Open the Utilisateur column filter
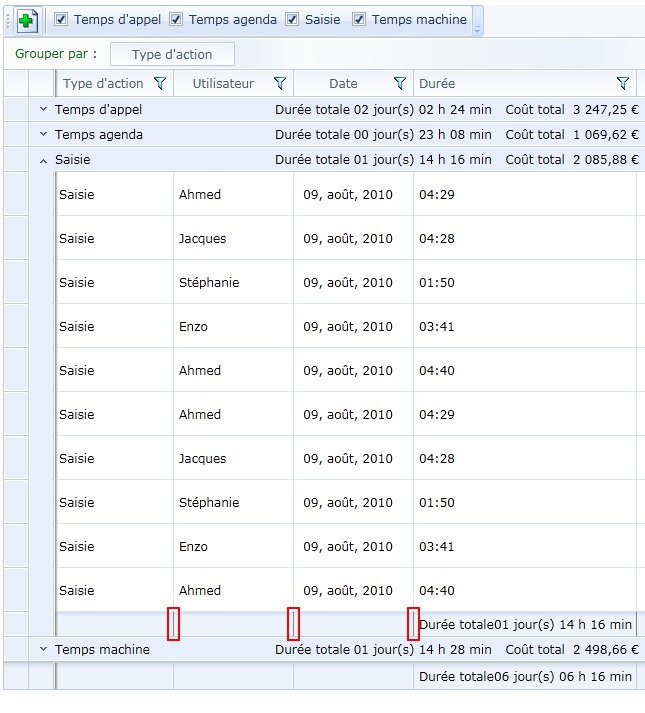The width and height of the screenshot is (645, 713). pyautogui.click(x=280, y=84)
